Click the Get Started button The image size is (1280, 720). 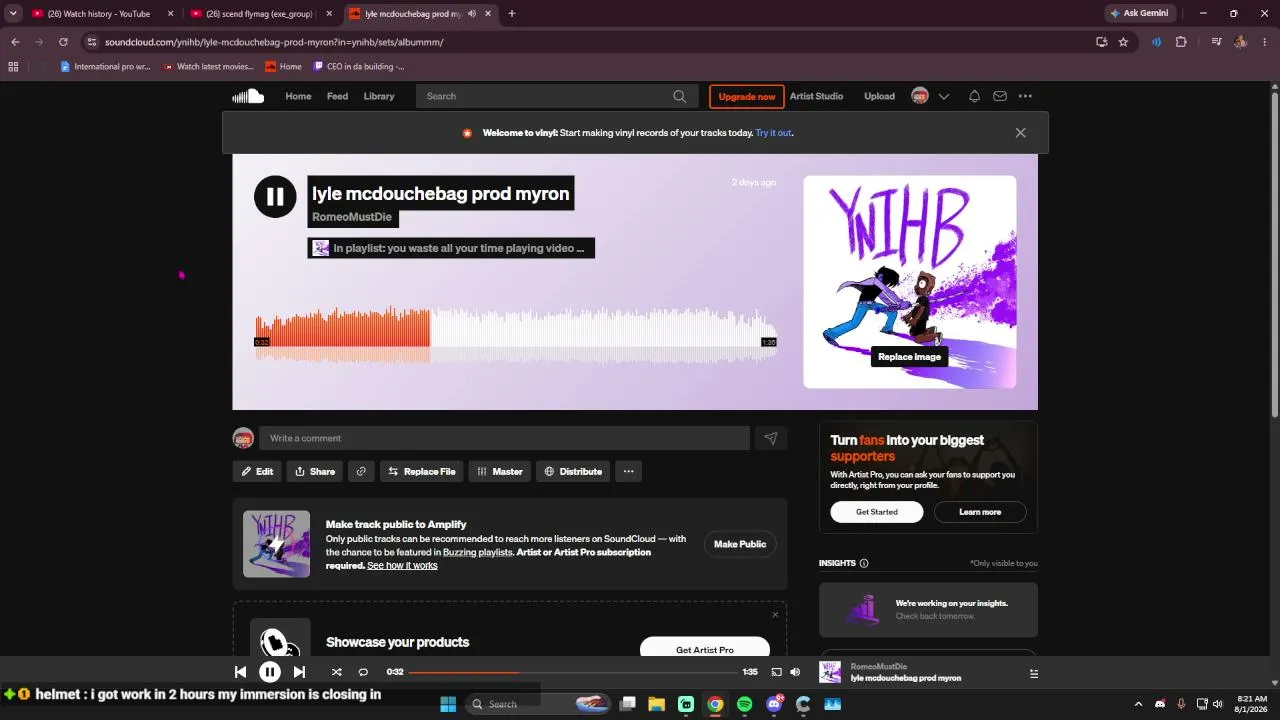(877, 512)
